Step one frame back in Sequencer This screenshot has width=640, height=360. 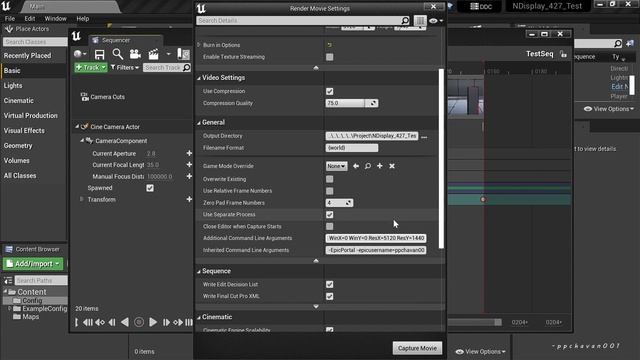(x=112, y=322)
